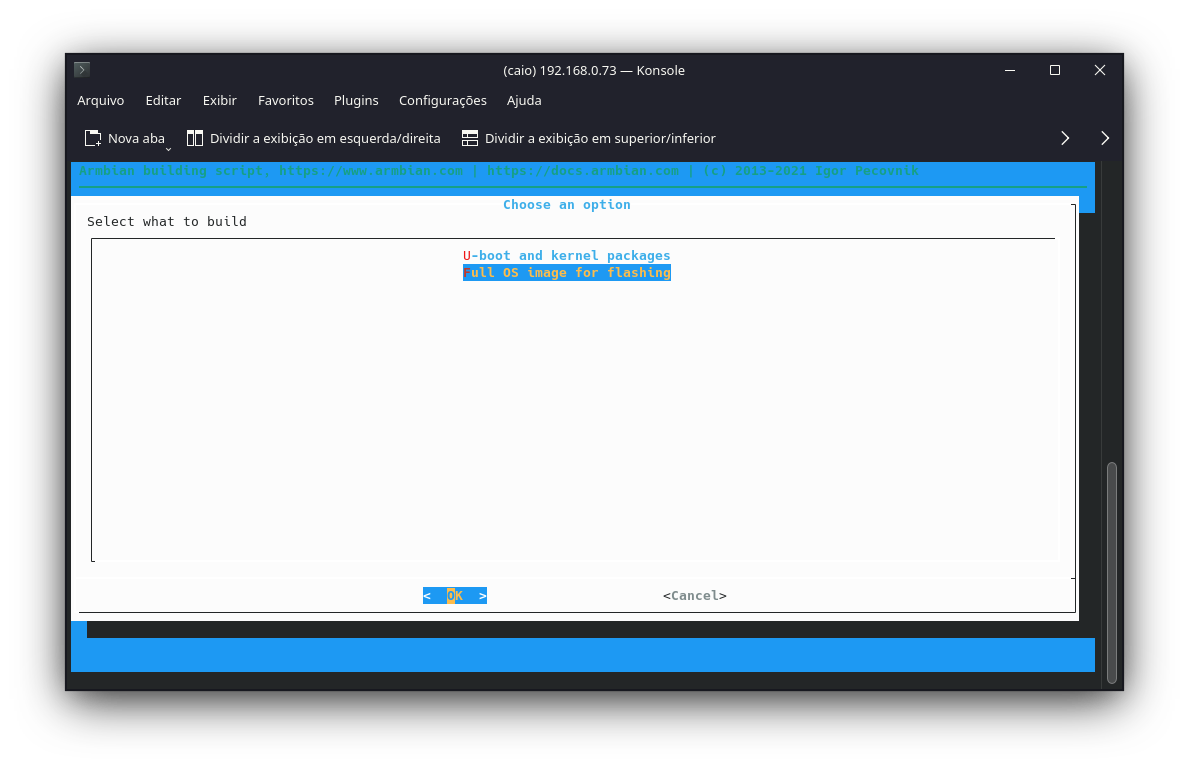Click the split view left/right icon
This screenshot has height=768, width=1189.
pos(195,138)
